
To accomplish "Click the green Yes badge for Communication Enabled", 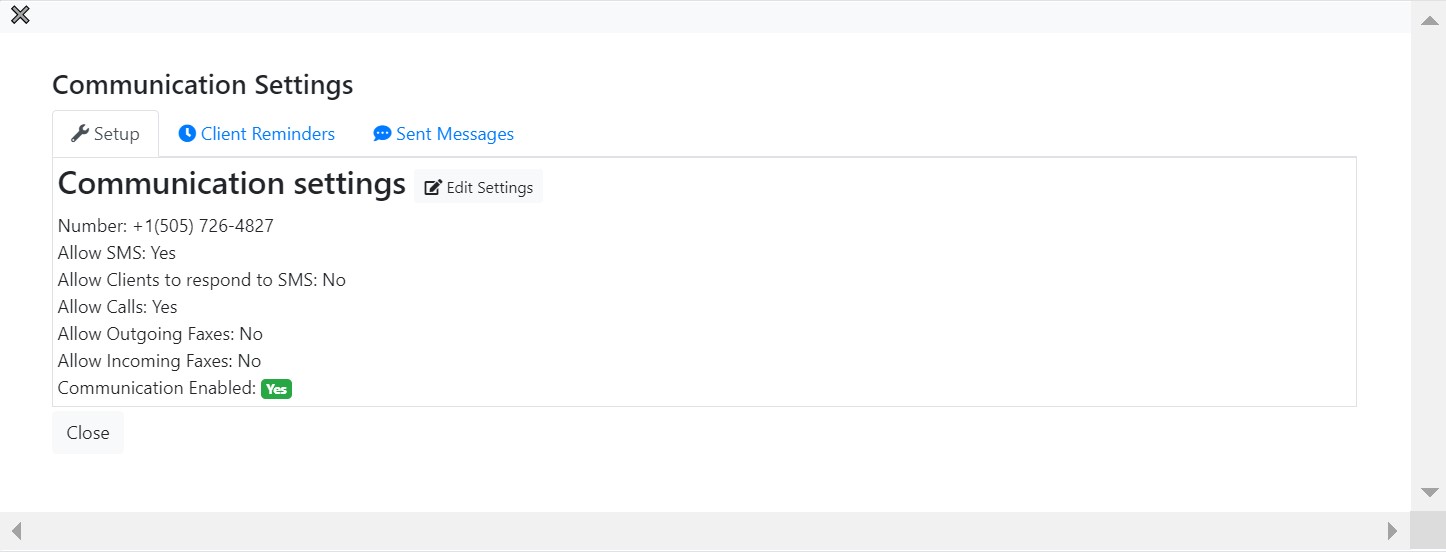I will [276, 389].
